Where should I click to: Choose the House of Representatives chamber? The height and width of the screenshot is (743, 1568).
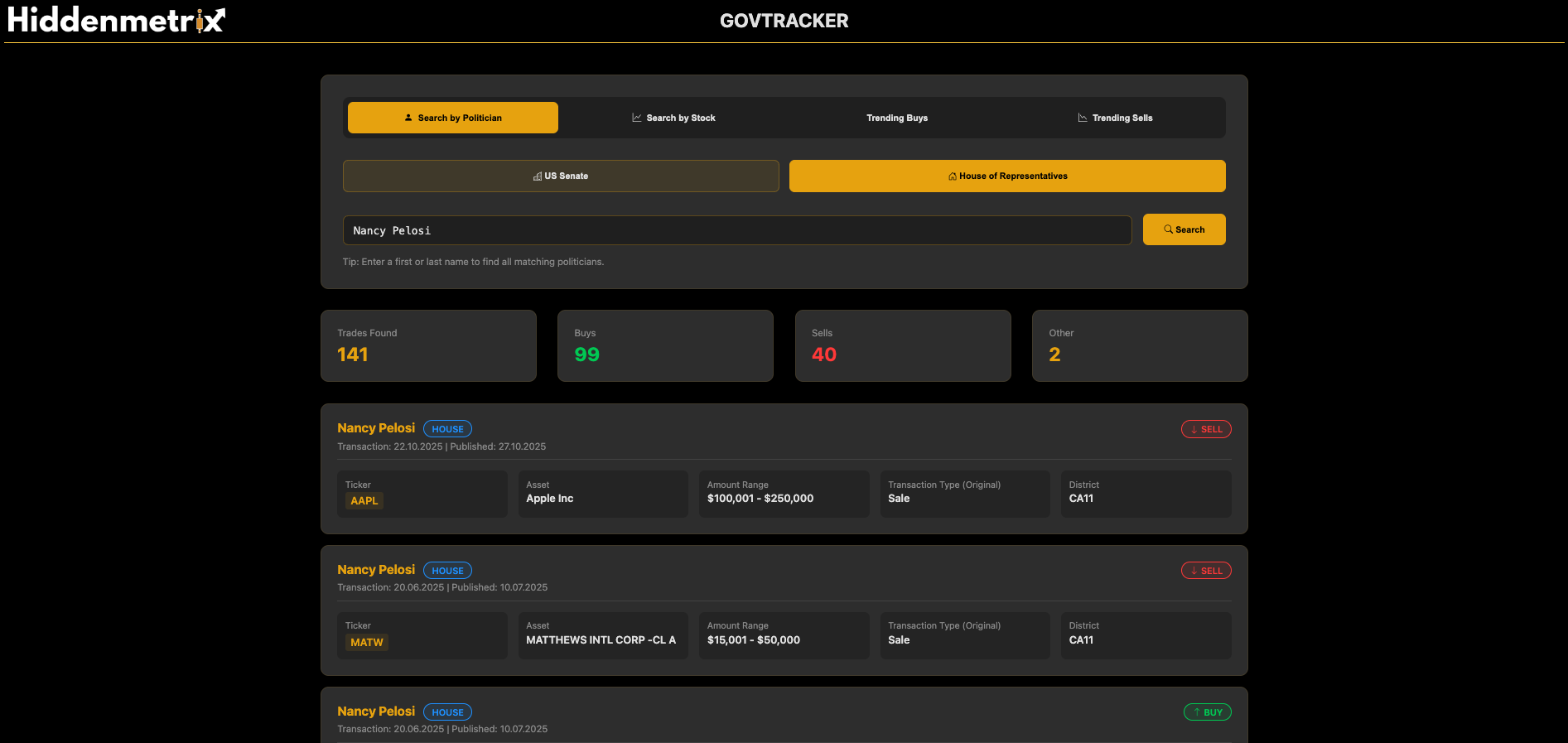click(1007, 176)
